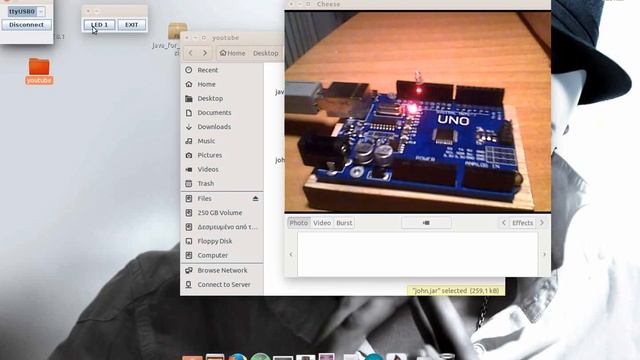640x360 pixels.
Task: Click the Cheese webcam preview
Action: (x=418, y=112)
